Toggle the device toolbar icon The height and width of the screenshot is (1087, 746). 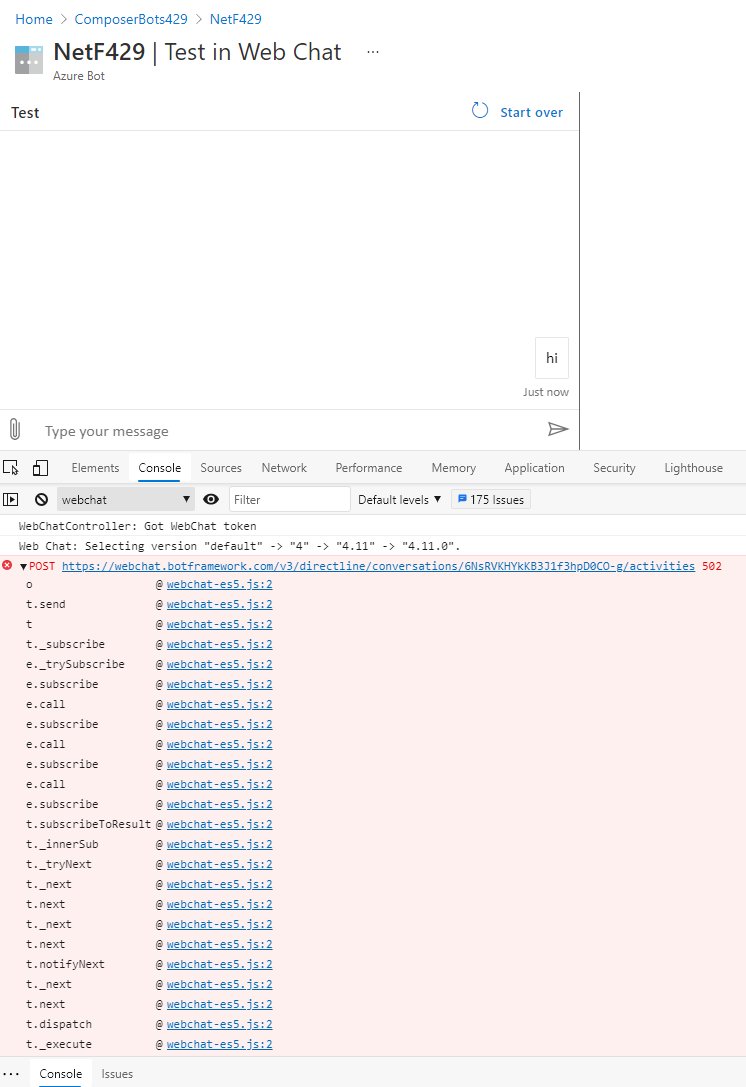[40, 468]
